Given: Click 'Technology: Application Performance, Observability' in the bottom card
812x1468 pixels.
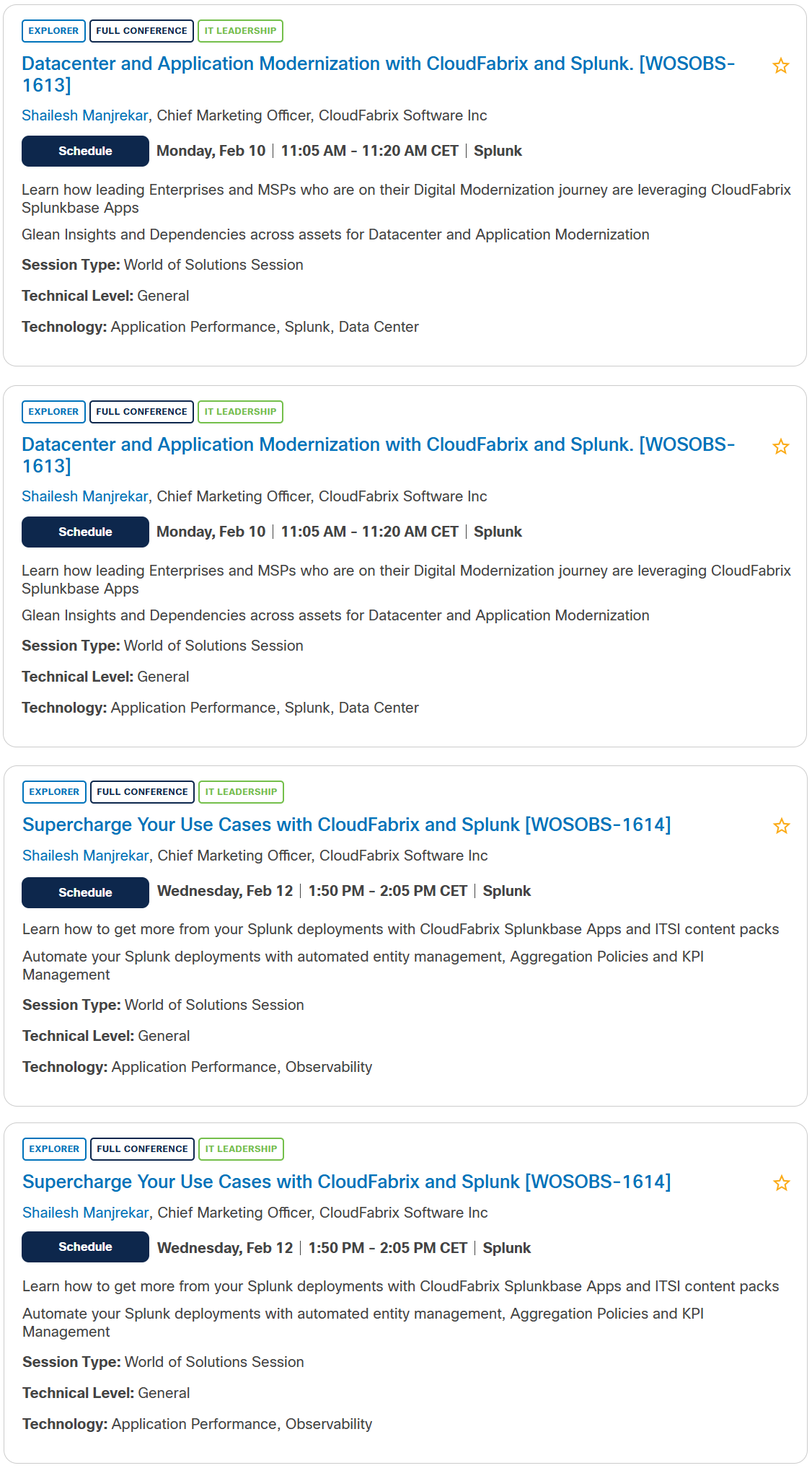Looking at the screenshot, I should tap(198, 1424).
